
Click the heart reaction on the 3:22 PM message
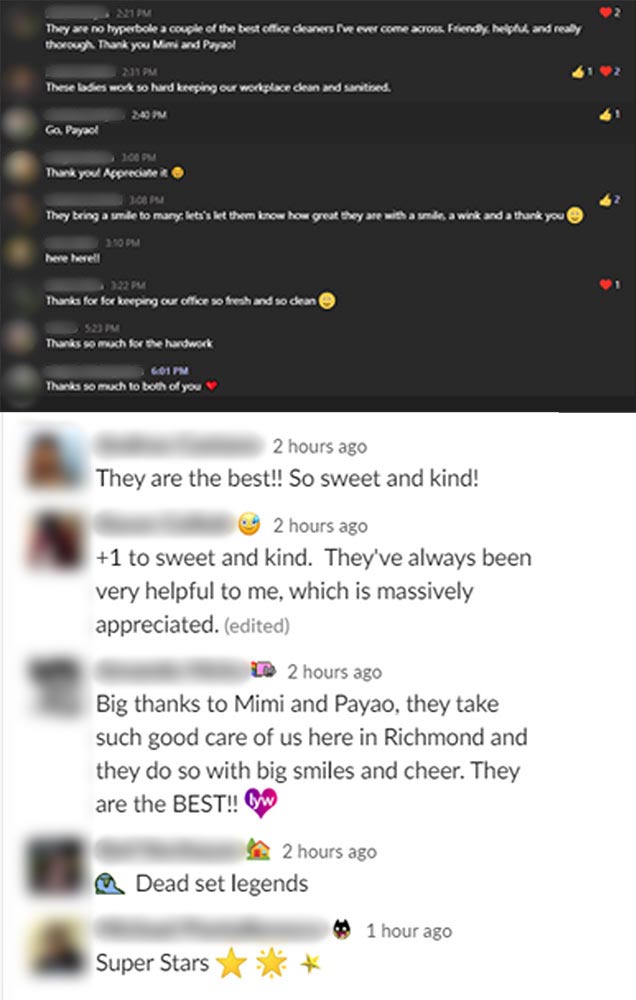coord(609,284)
